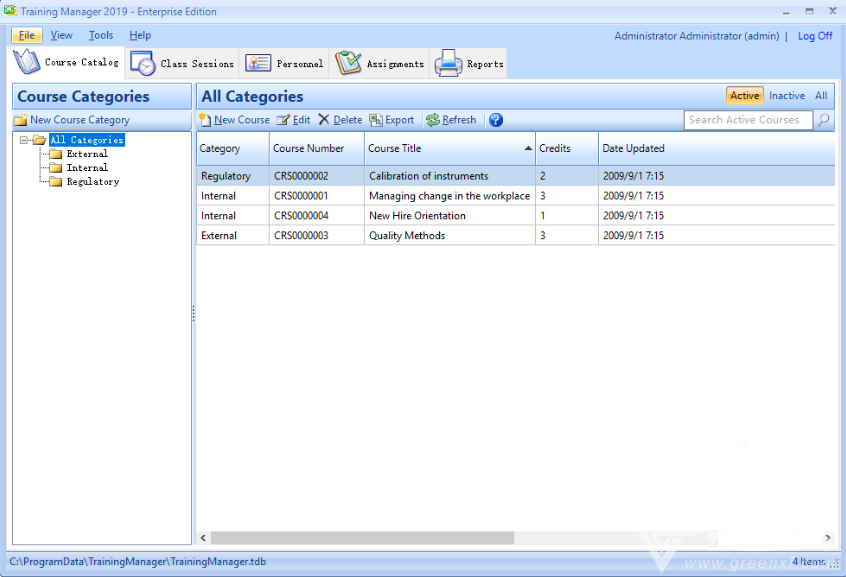Refresh the course list
The image size is (846, 577).
click(433, 120)
